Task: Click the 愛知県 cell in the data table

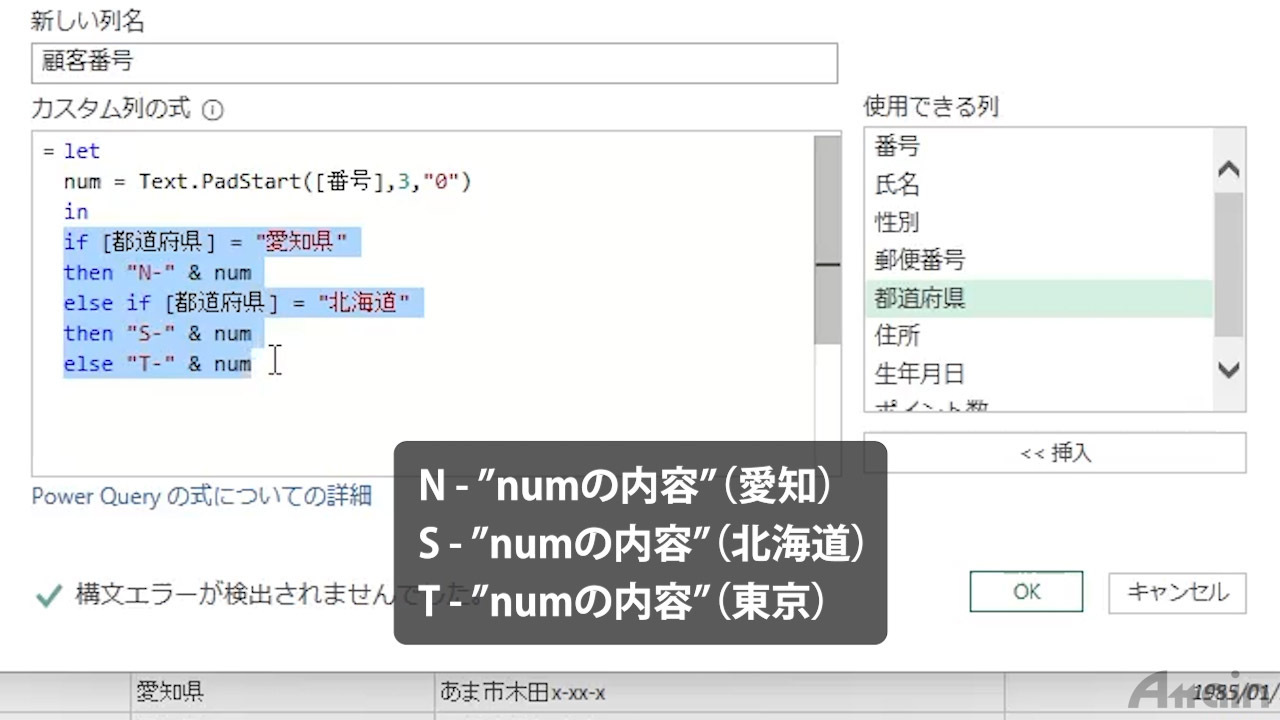Action: [x=170, y=691]
